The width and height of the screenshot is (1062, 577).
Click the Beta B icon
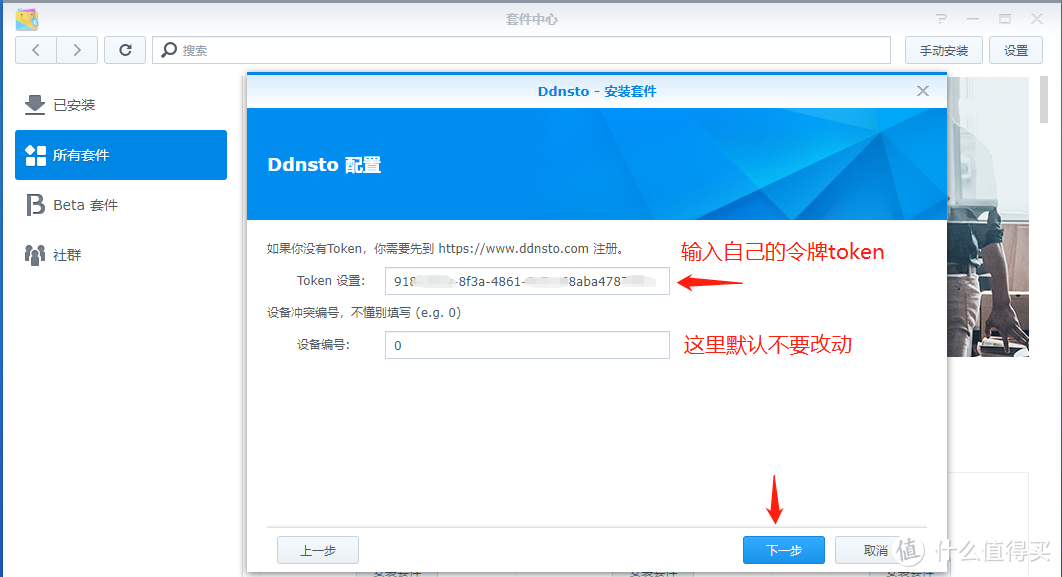[35, 205]
